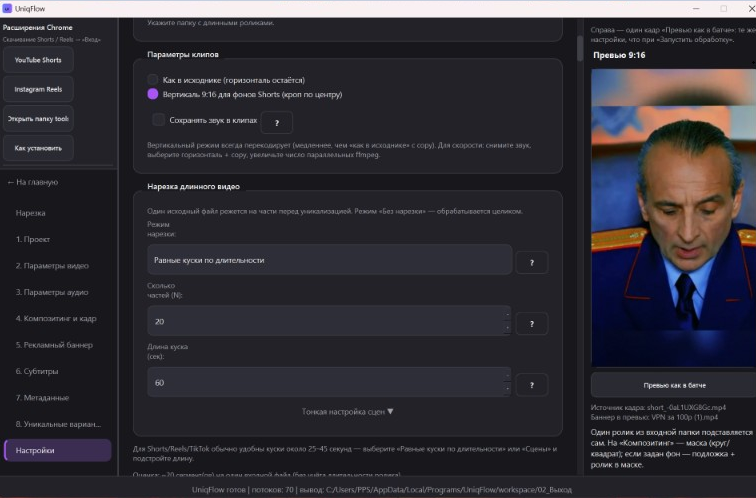
Task: Click Нарезка длинного видео group title
Action: (193, 187)
